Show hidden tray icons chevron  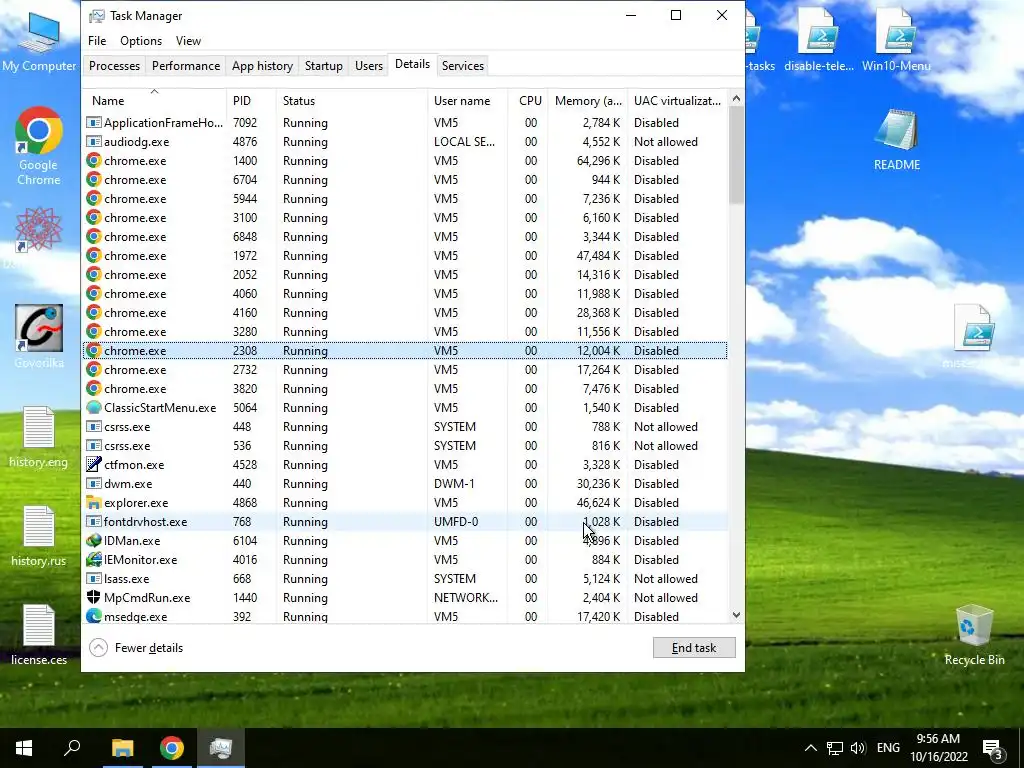pos(810,748)
